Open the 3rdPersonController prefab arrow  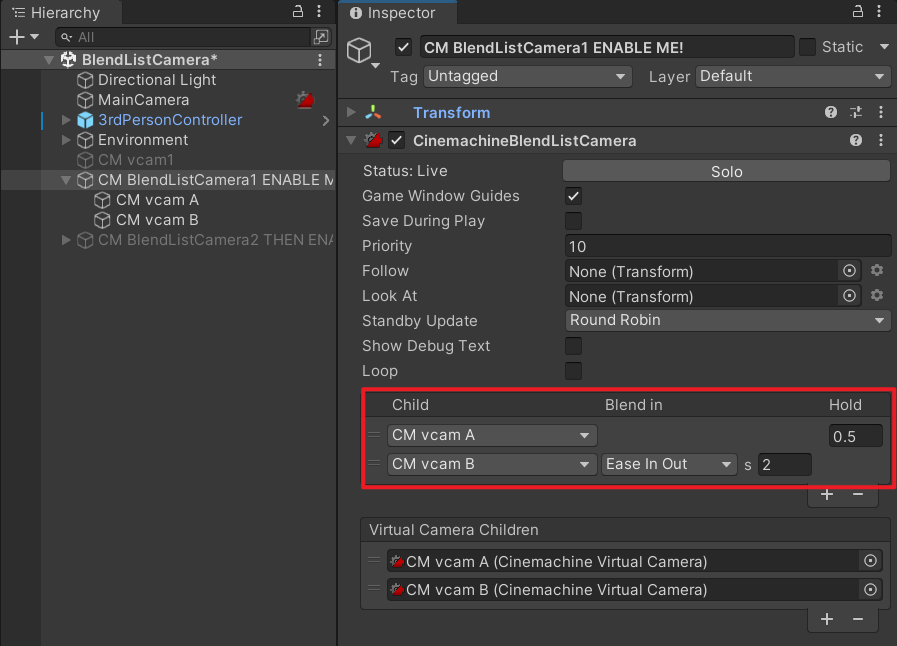click(x=326, y=120)
